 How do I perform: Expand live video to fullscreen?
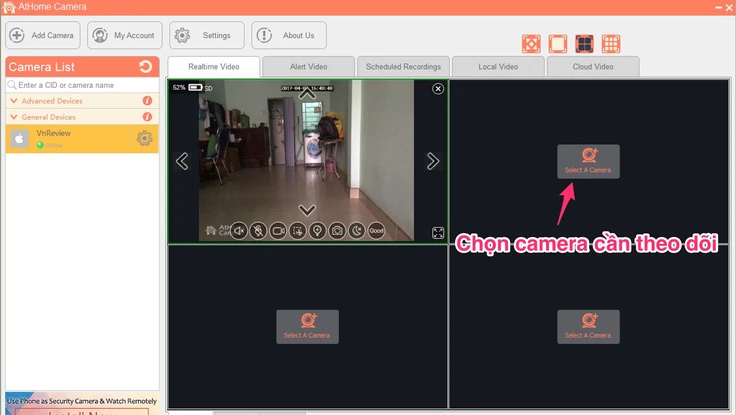(438, 233)
